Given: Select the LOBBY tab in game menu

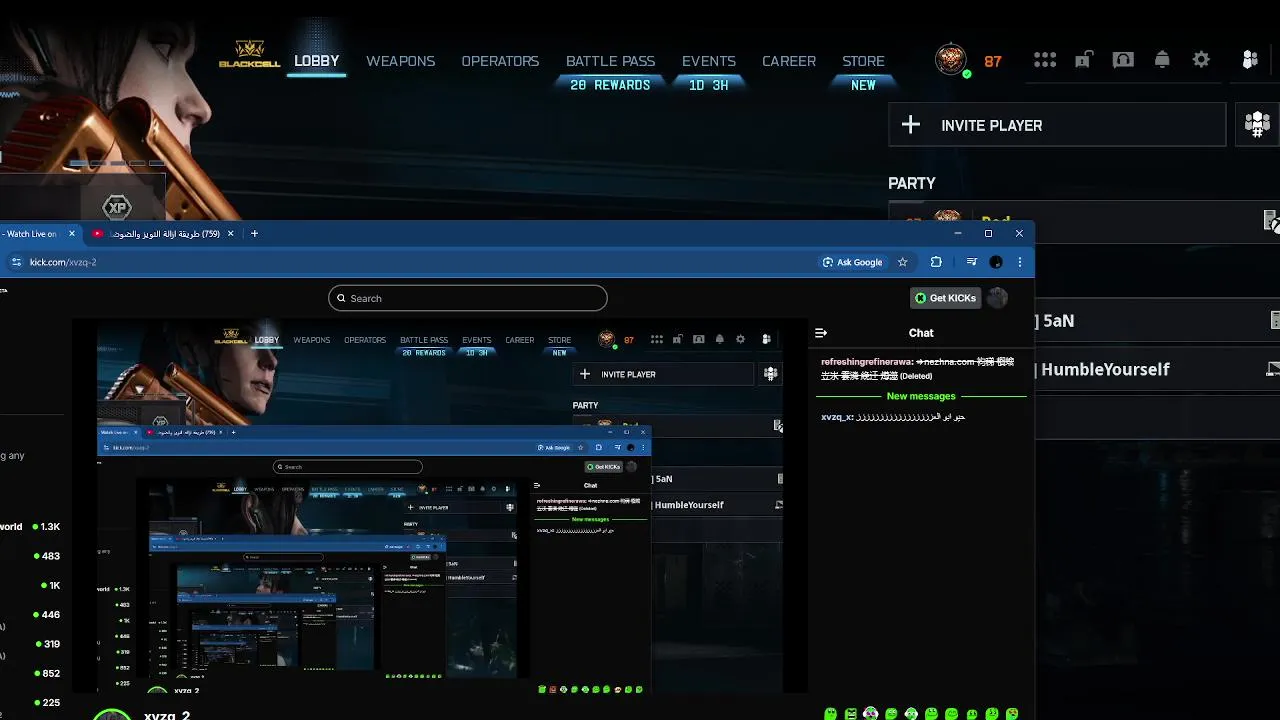Looking at the screenshot, I should [317, 61].
